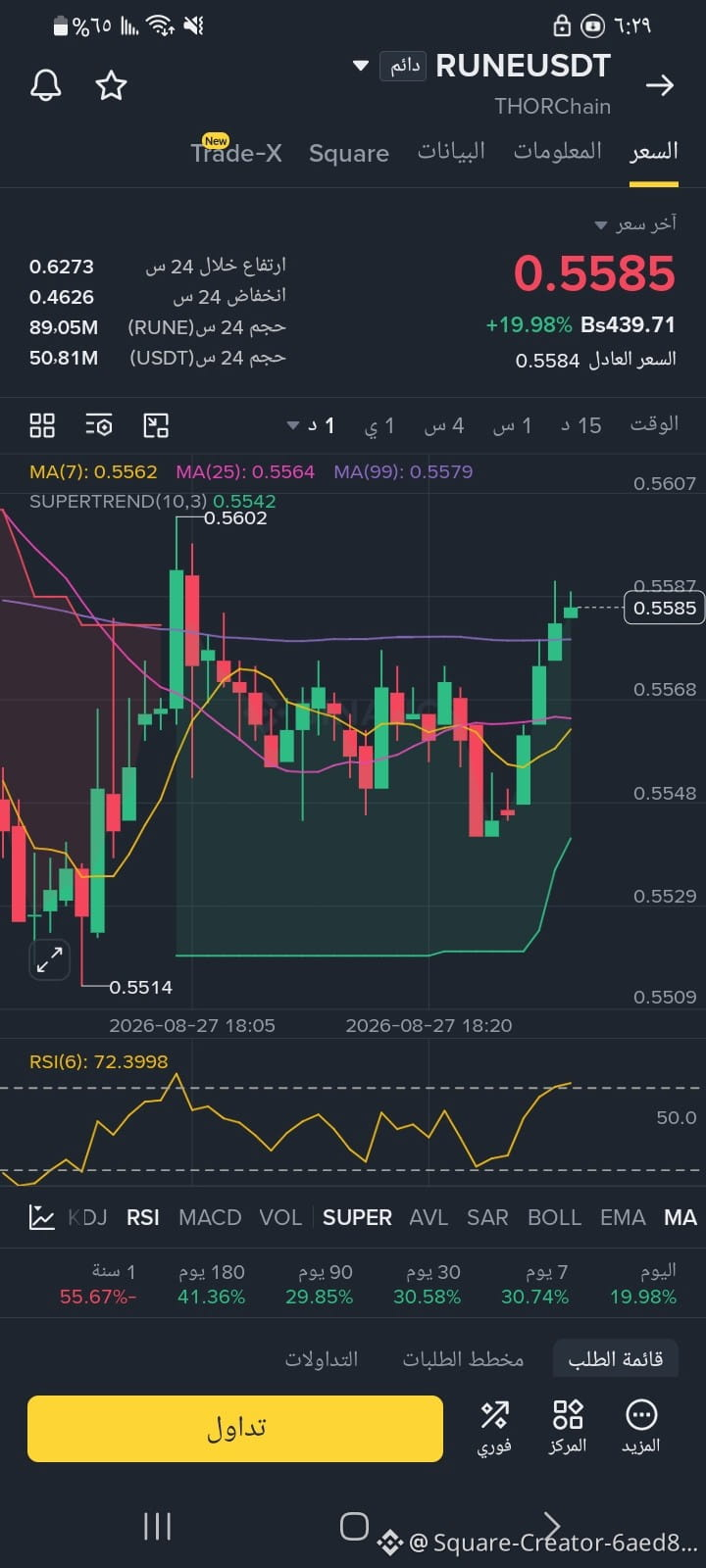Select the 1 س hourly timeframe
The width and height of the screenshot is (706, 1568).
[512, 425]
